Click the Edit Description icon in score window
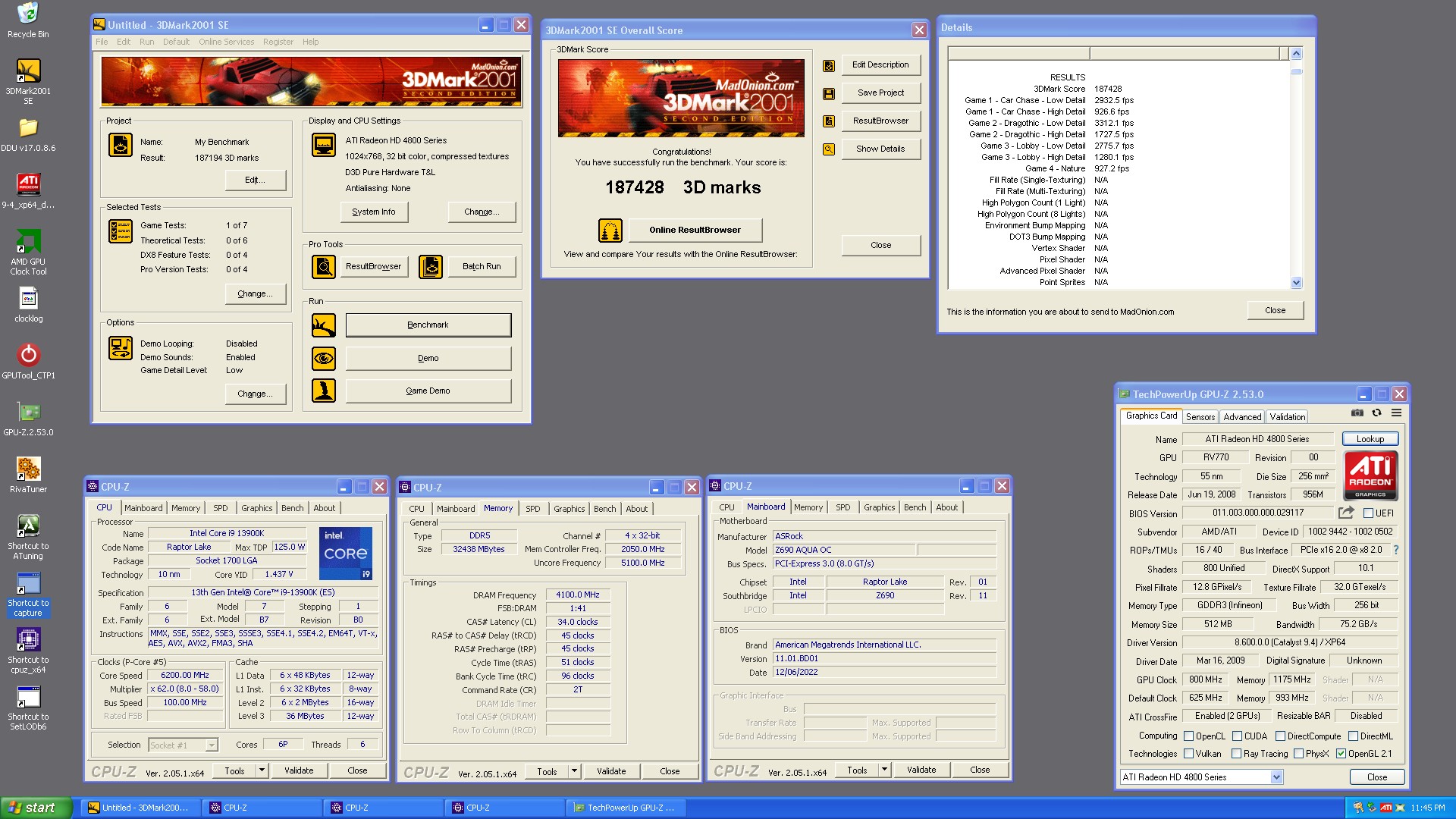The width and height of the screenshot is (1456, 819). pos(829,65)
